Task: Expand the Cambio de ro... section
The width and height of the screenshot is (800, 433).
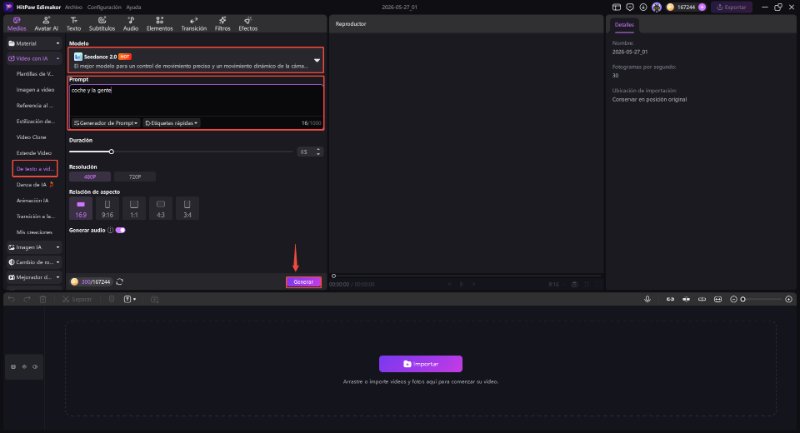Action: [x=34, y=262]
